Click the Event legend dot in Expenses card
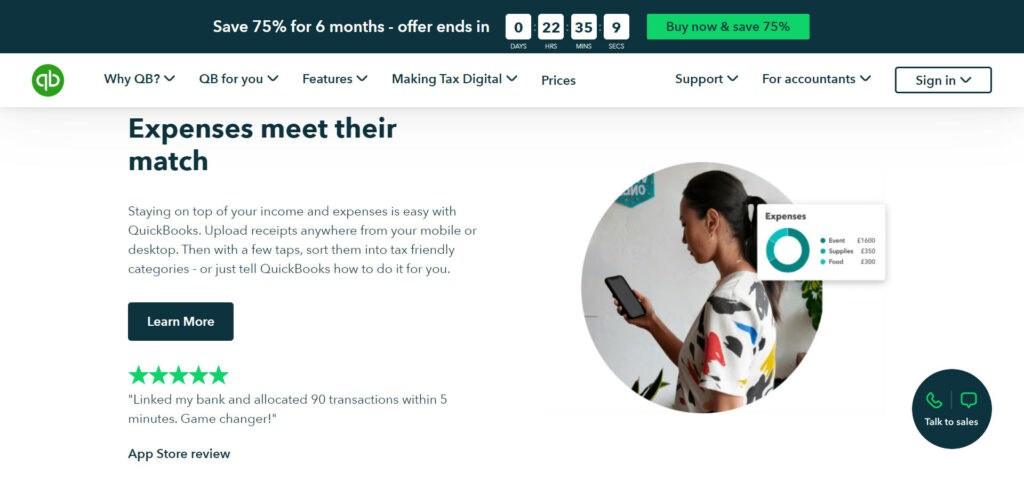The width and height of the screenshot is (1024, 481). (x=823, y=241)
